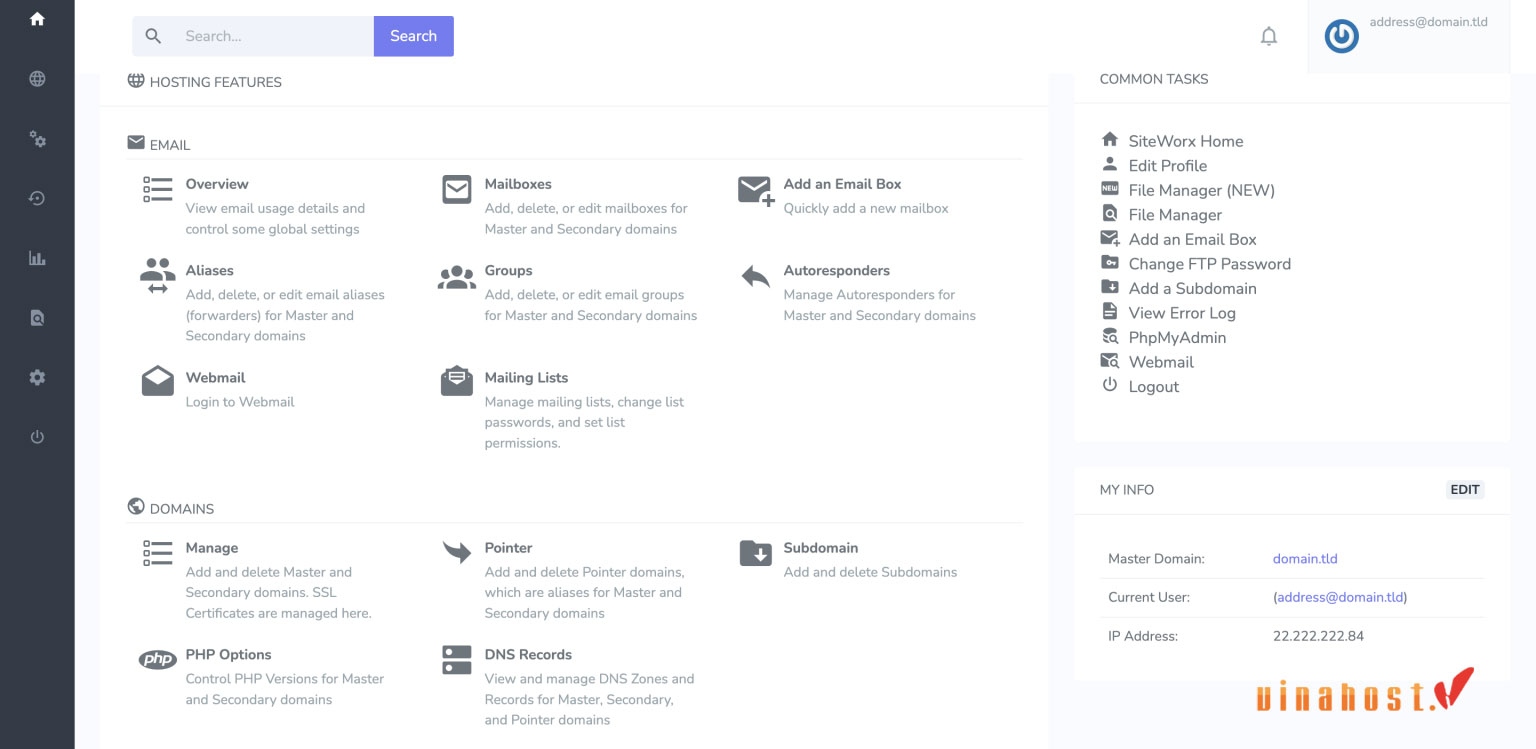Select the DNS Records server icon
Screen dimensions: 1536x749
pyautogui.click(x=457, y=660)
